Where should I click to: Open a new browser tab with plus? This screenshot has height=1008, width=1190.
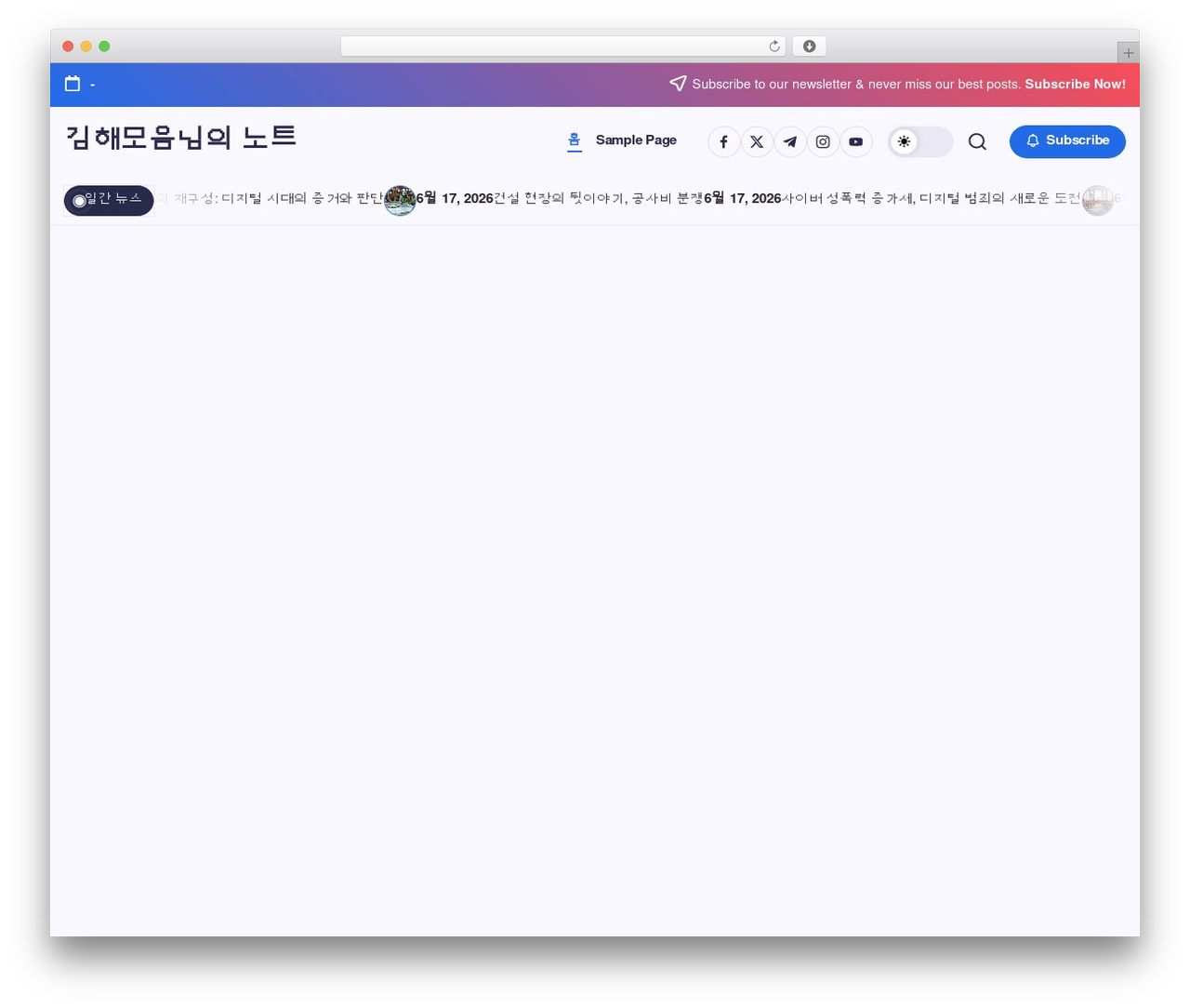pyautogui.click(x=1129, y=53)
